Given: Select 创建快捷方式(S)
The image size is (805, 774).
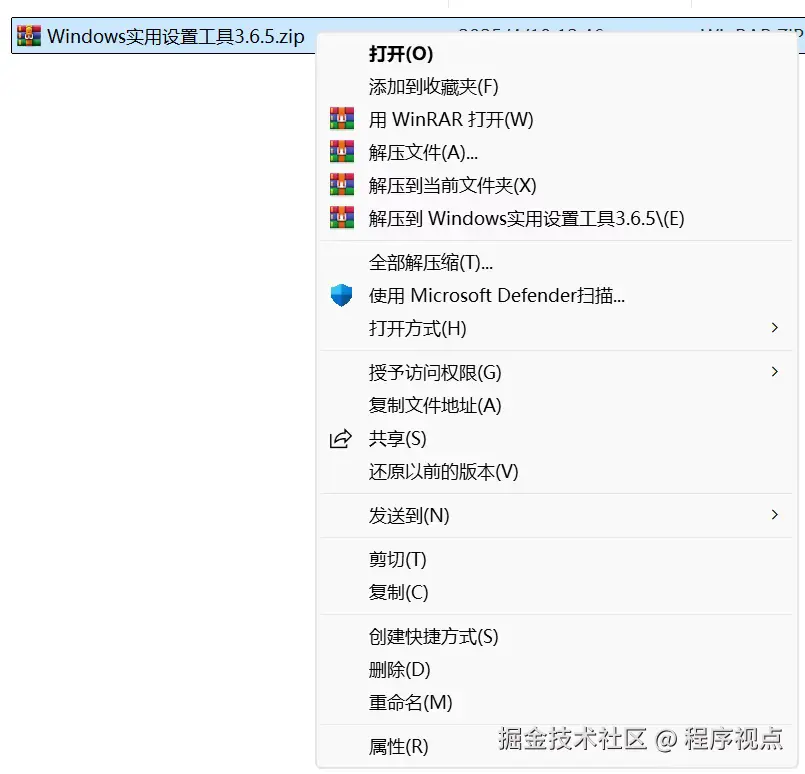Looking at the screenshot, I should pyautogui.click(x=556, y=636).
